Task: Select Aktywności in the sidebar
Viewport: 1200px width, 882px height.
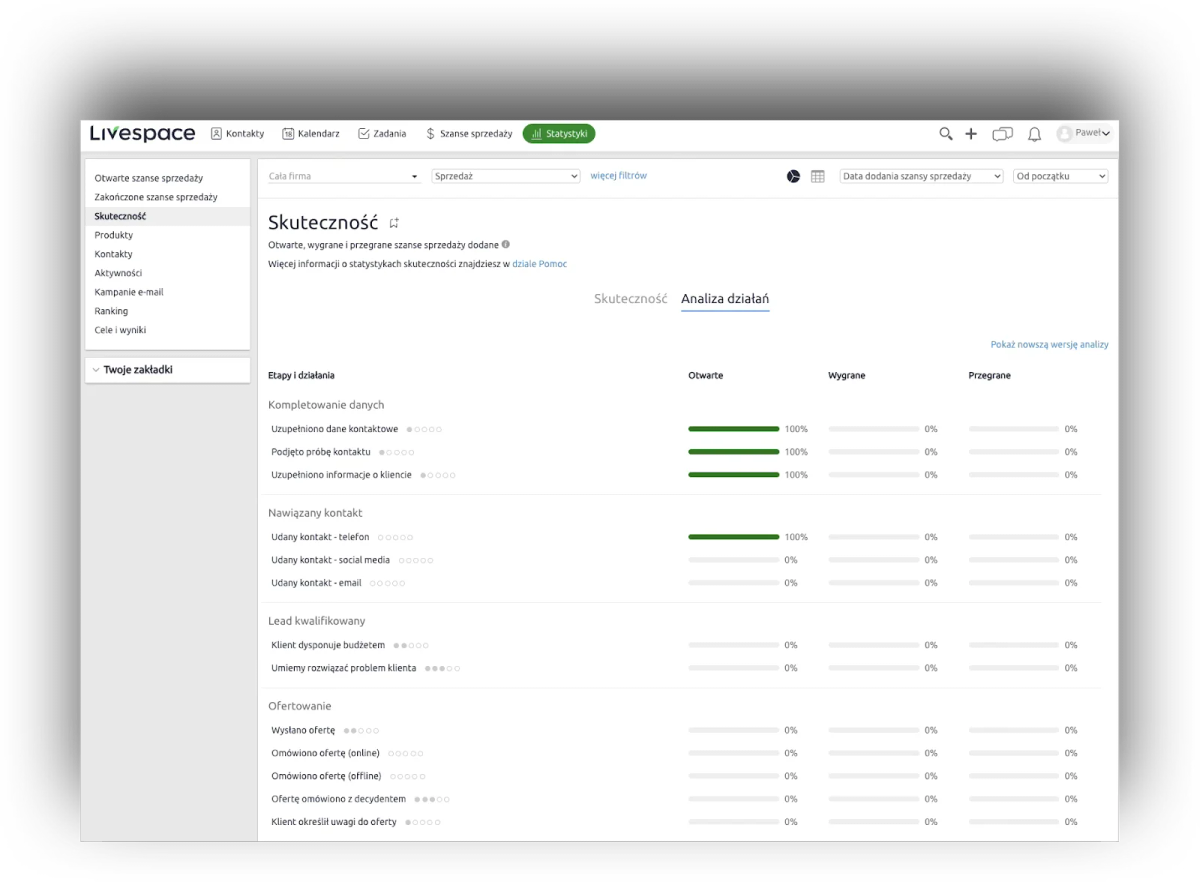Action: 118,273
